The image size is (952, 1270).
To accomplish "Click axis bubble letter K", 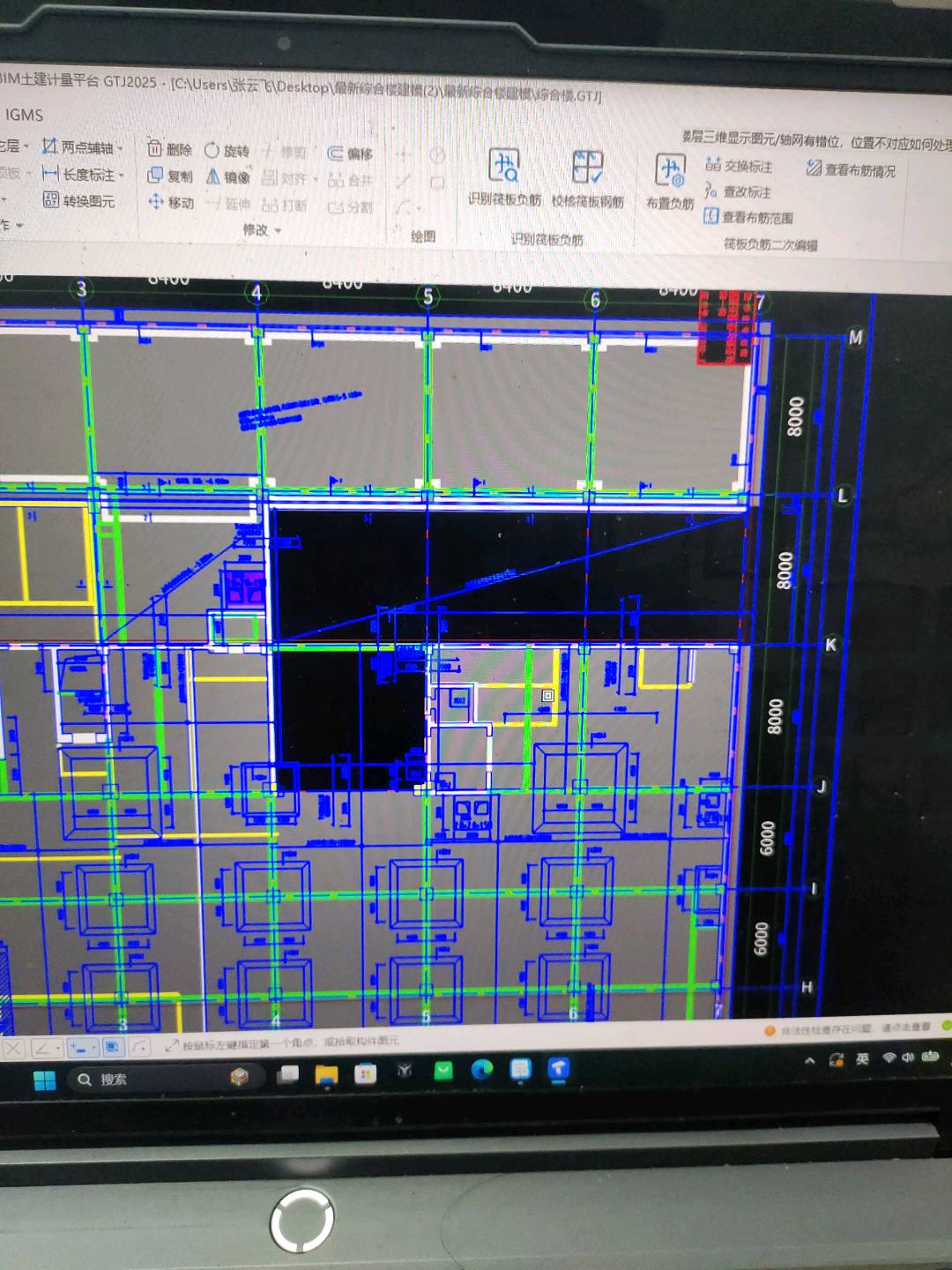I will pyautogui.click(x=830, y=645).
